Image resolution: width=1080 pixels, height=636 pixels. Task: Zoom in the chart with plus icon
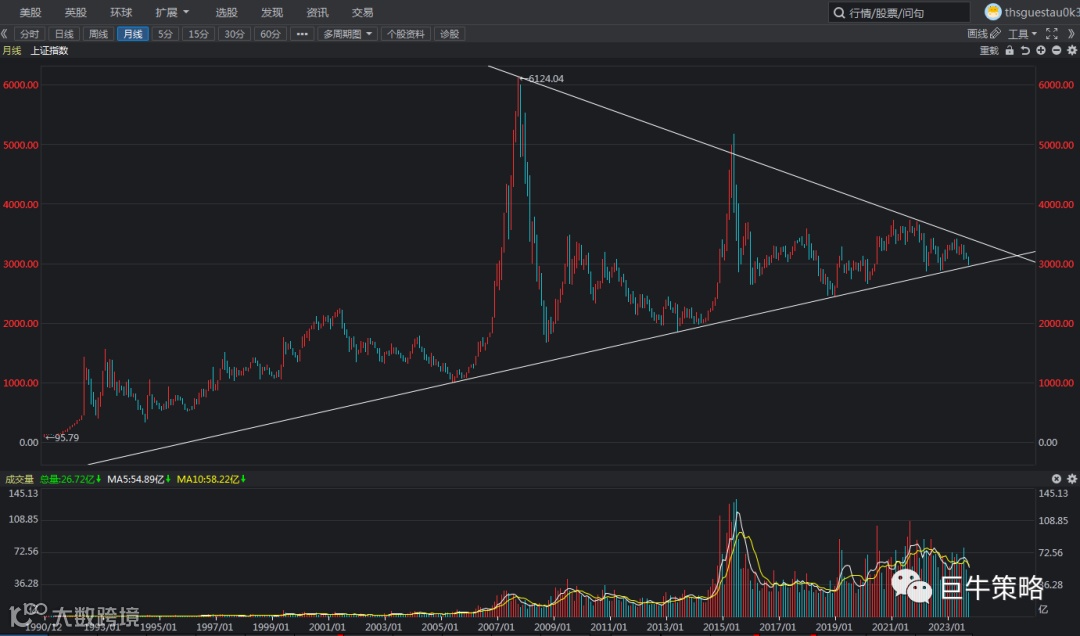[1041, 50]
